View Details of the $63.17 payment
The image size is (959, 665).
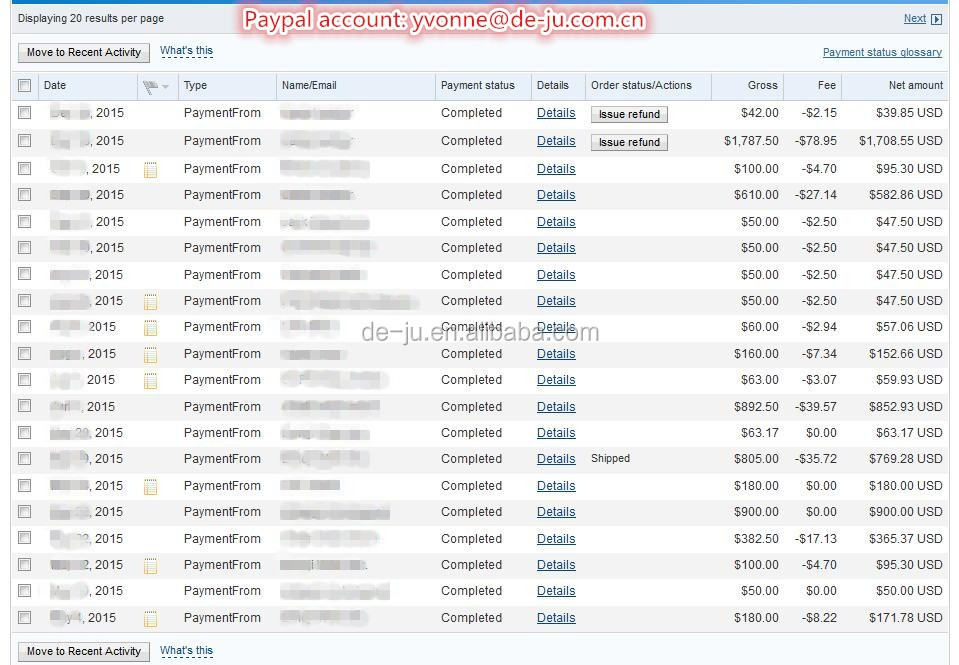556,433
